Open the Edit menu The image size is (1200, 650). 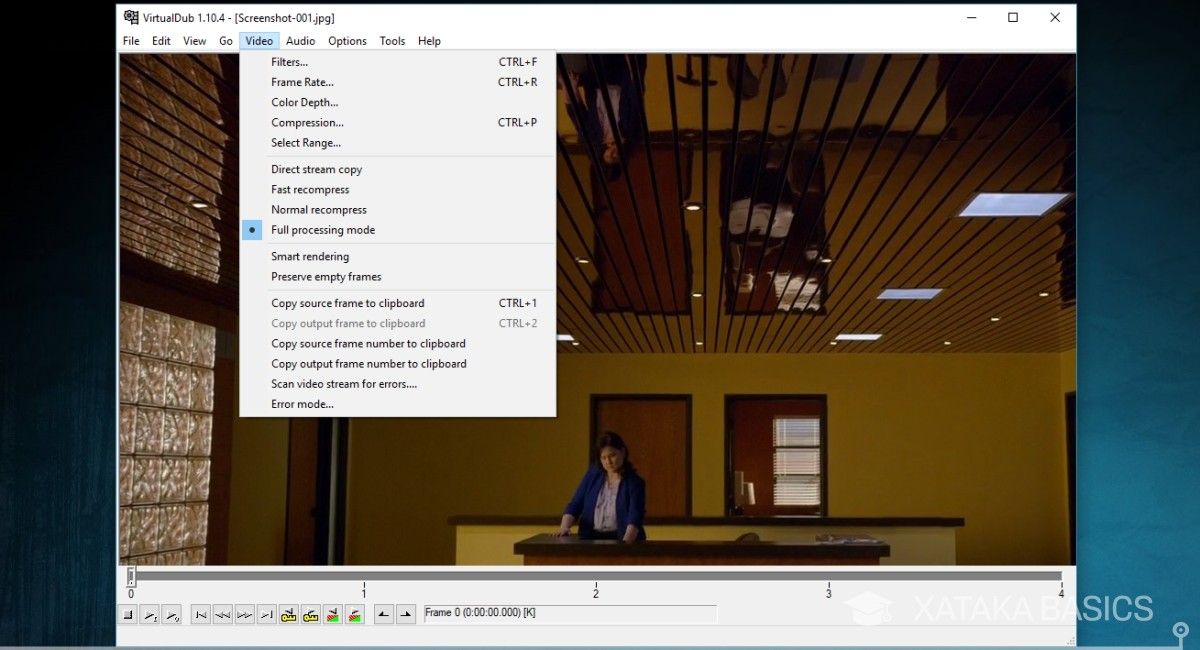[161, 41]
